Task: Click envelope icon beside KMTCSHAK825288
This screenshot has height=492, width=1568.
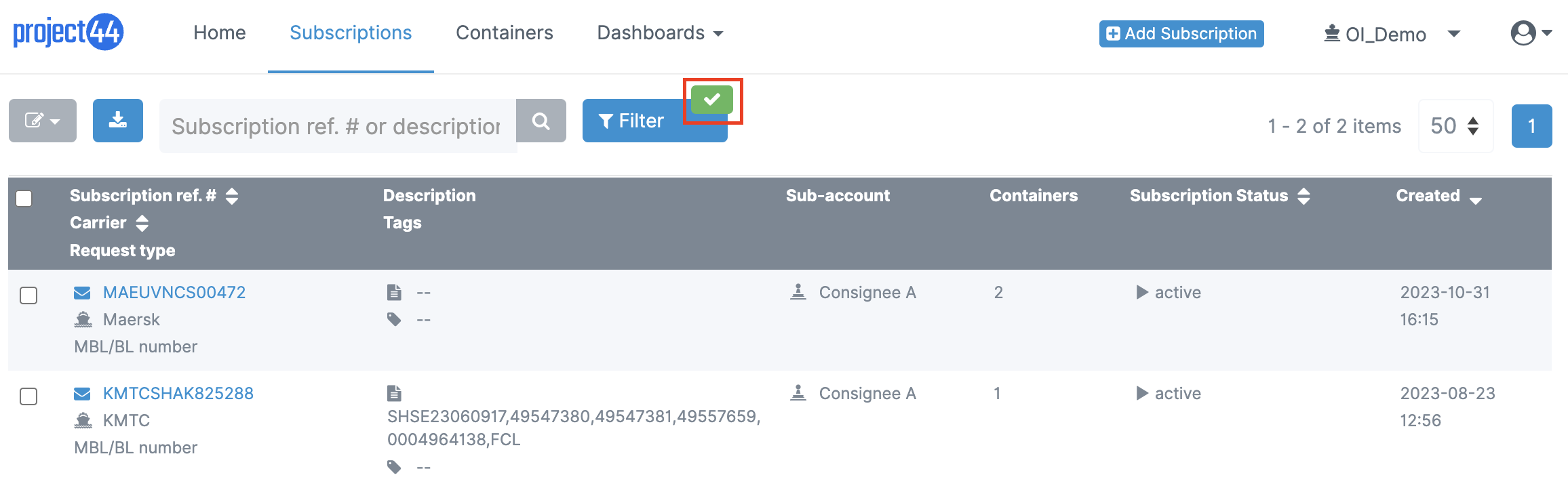Action: [82, 394]
